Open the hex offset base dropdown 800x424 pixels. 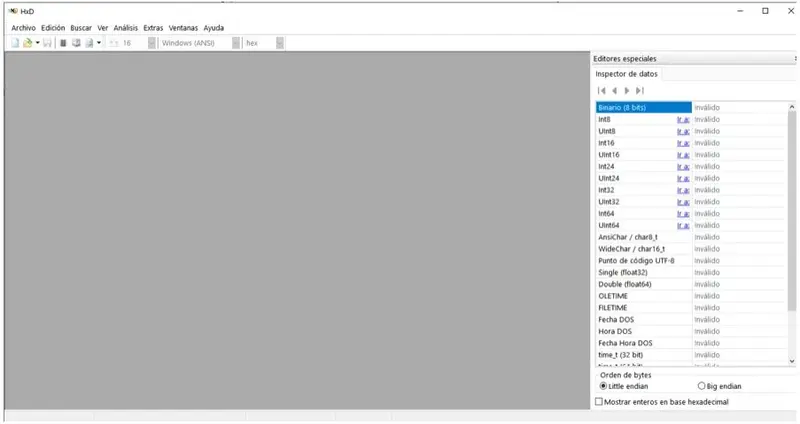[x=280, y=43]
